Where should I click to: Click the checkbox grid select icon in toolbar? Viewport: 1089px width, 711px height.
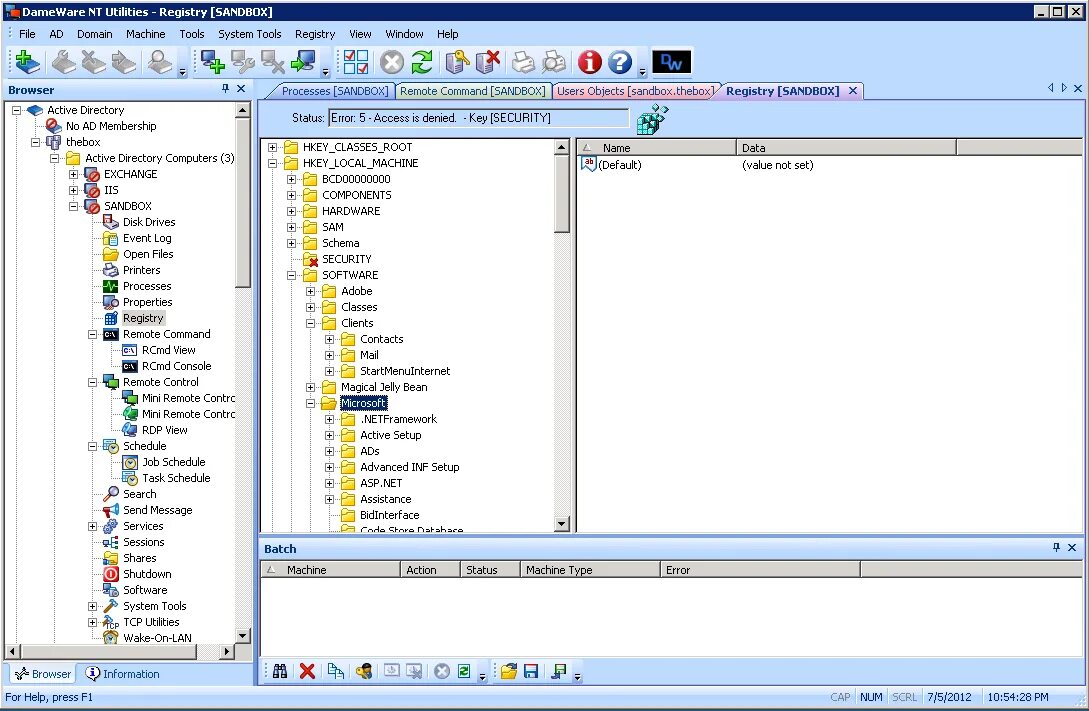click(356, 62)
